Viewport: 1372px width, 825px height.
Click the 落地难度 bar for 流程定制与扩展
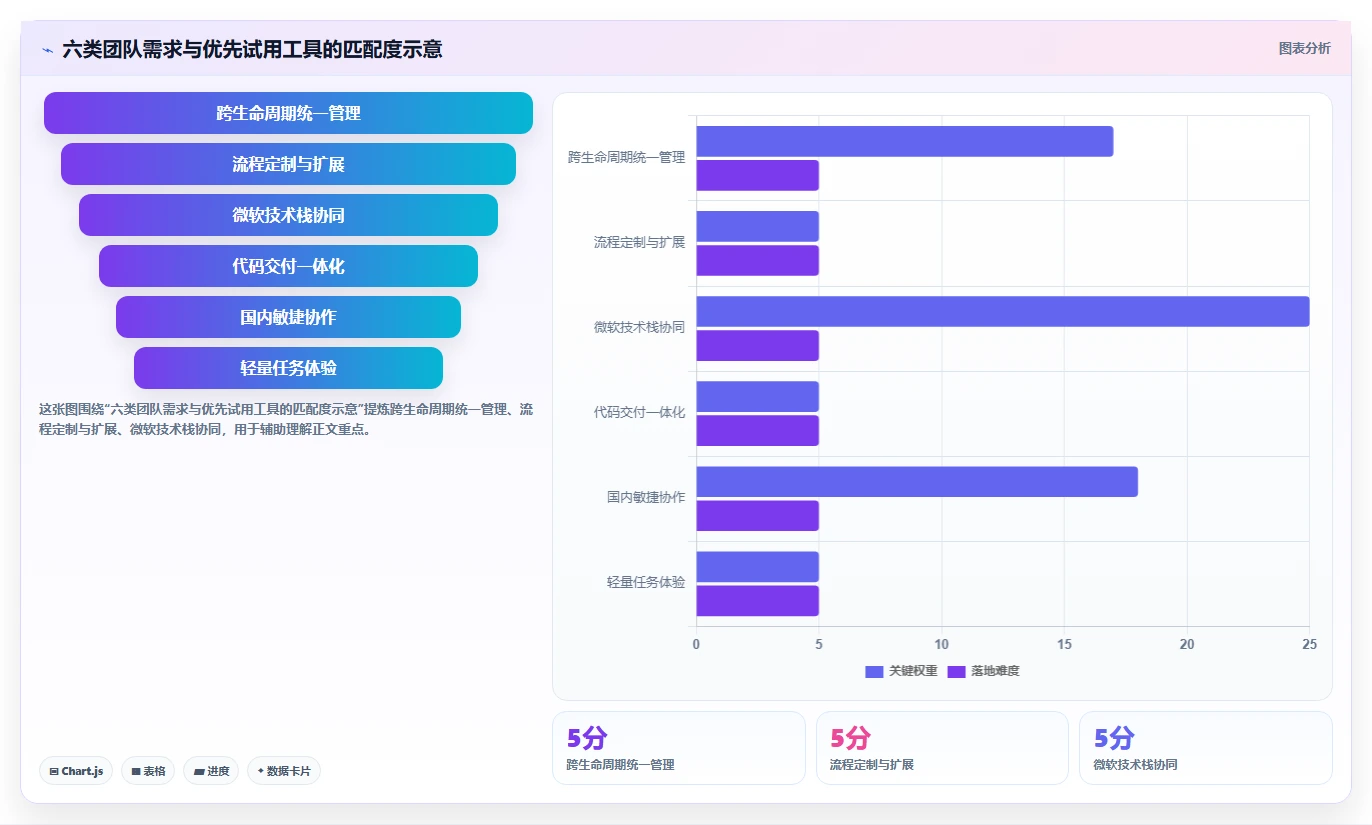pyautogui.click(x=757, y=260)
